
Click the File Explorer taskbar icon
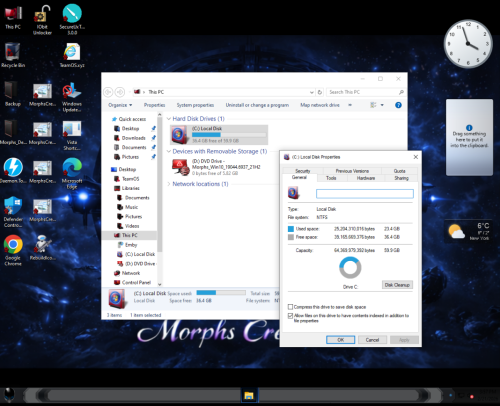point(249,396)
